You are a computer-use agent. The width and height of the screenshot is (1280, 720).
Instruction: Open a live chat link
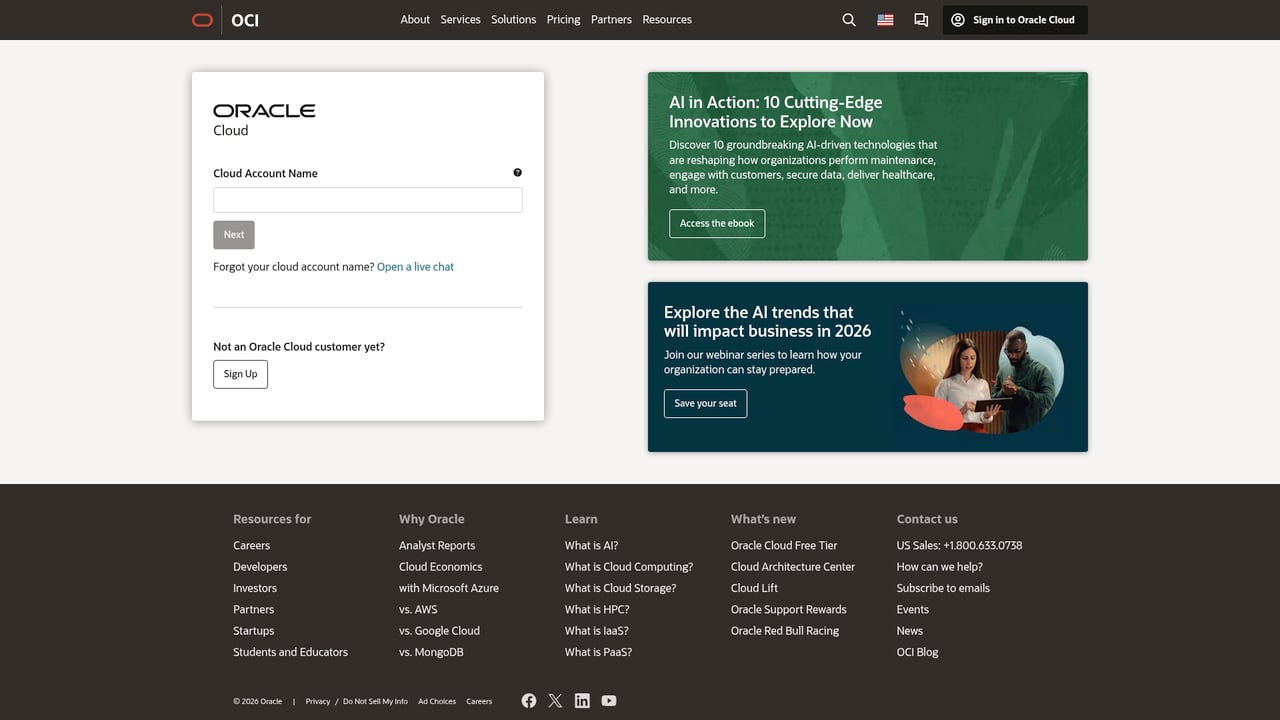[x=415, y=266]
